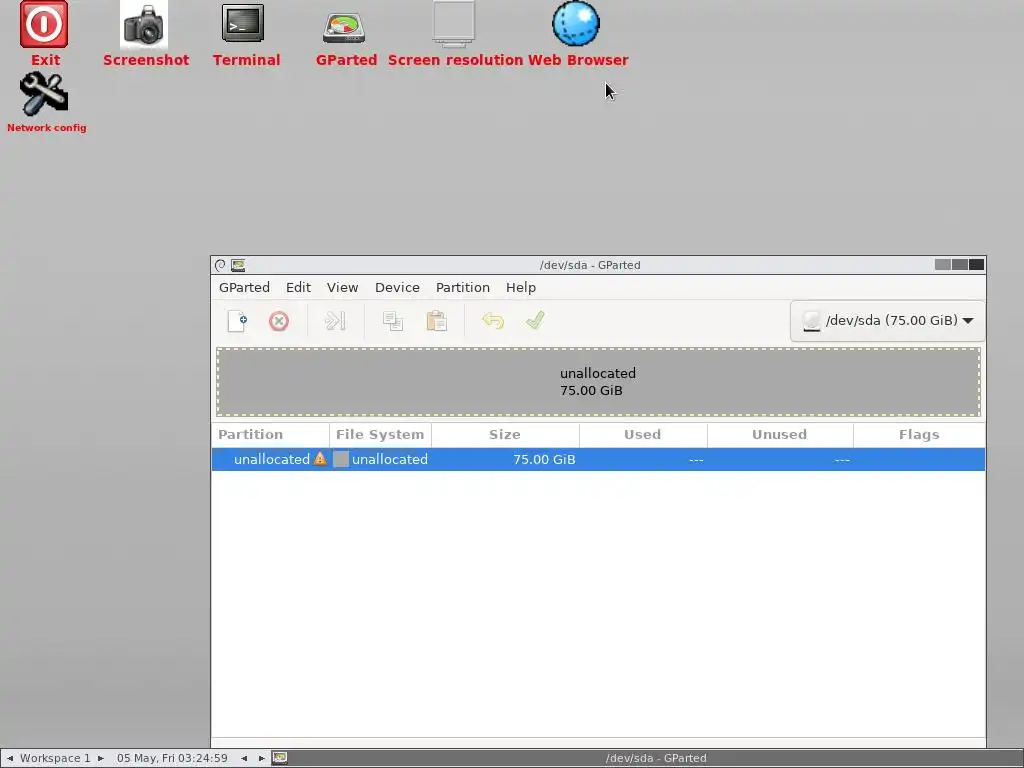Click the 75.00 GiB size cell
Screen dimensions: 1024x768
pyautogui.click(x=544, y=459)
